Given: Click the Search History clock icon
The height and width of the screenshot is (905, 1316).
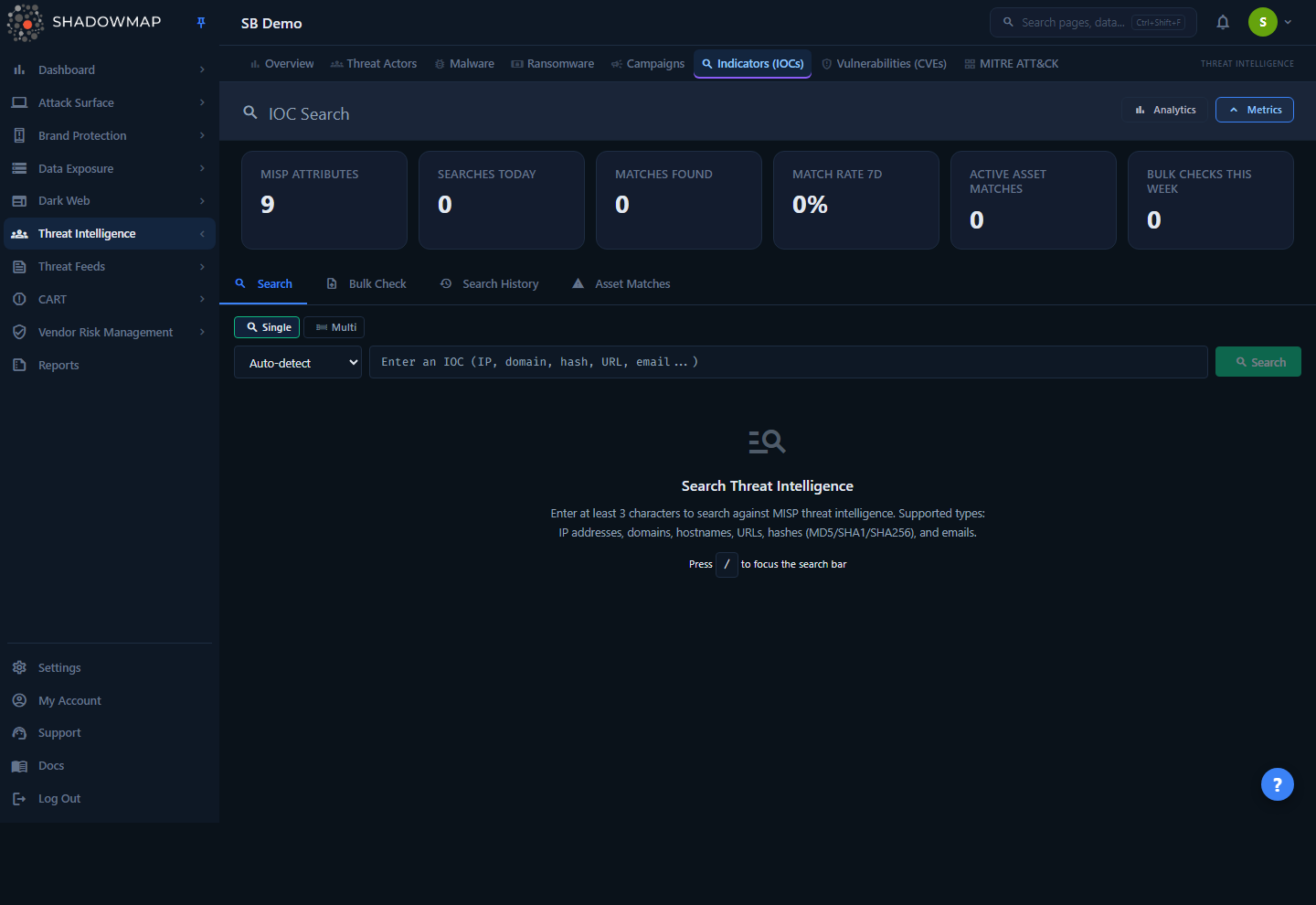Looking at the screenshot, I should coord(446,283).
